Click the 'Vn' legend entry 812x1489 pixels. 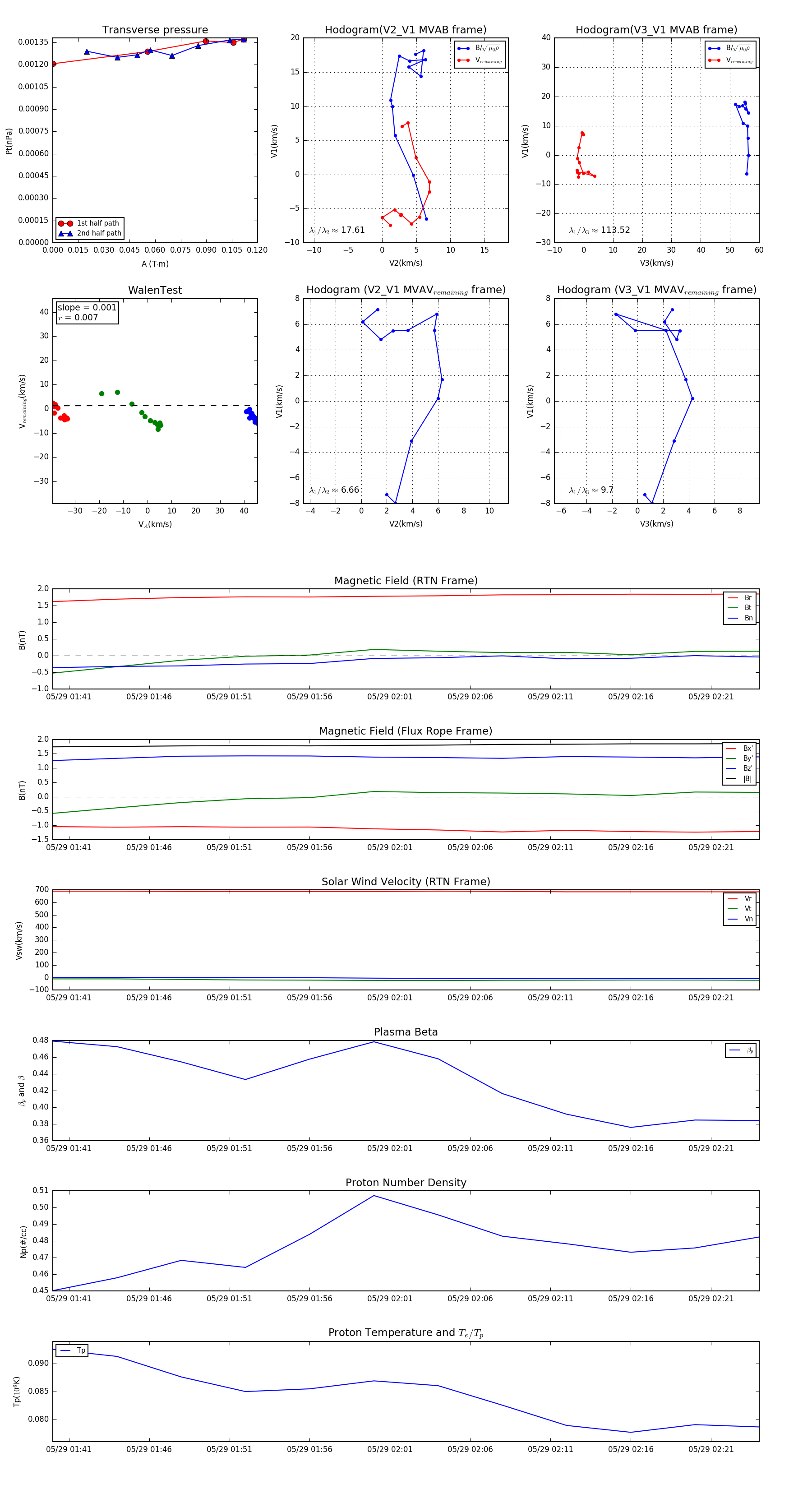click(x=740, y=919)
